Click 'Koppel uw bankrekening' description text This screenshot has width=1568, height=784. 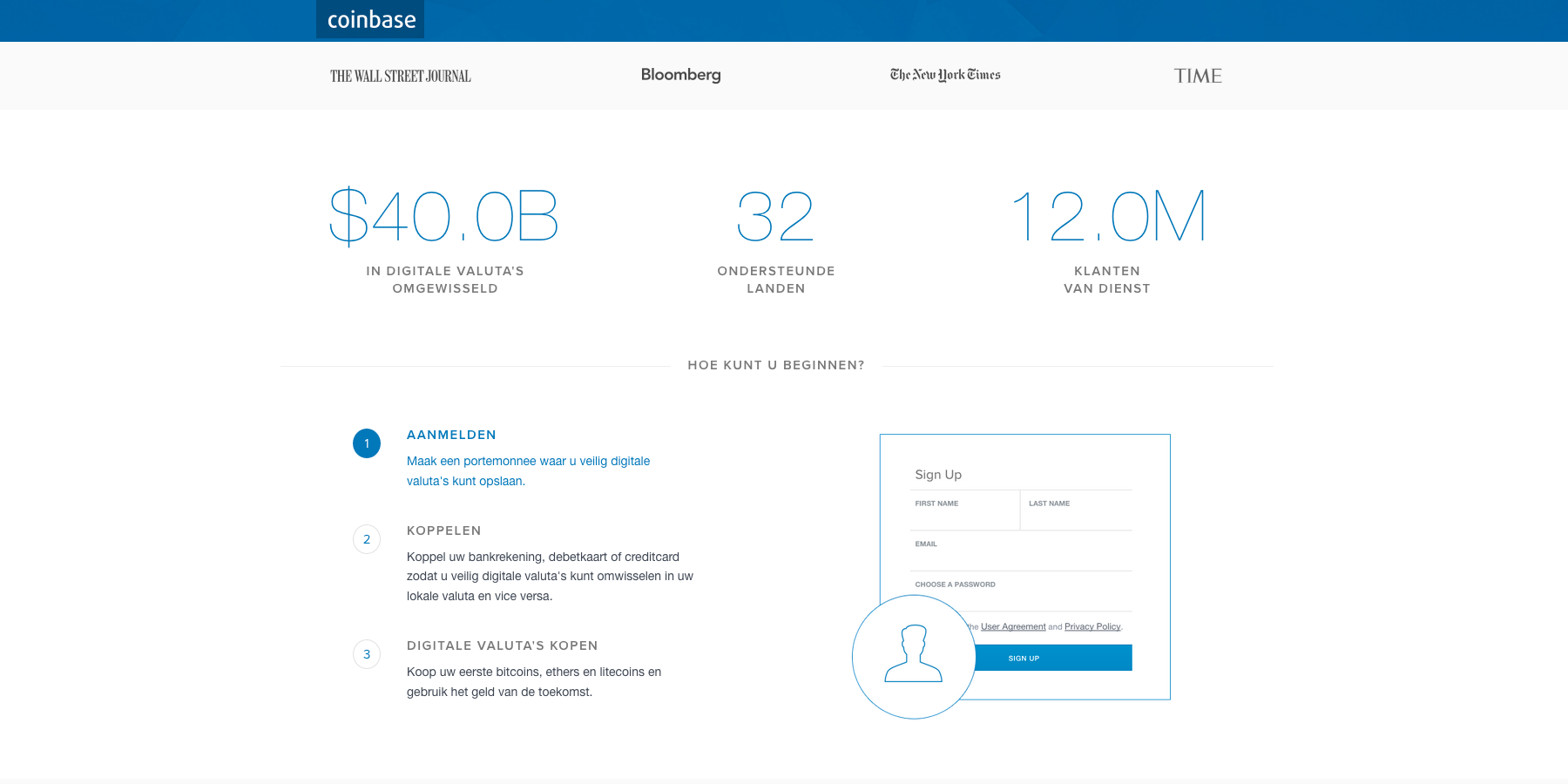[x=550, y=577]
